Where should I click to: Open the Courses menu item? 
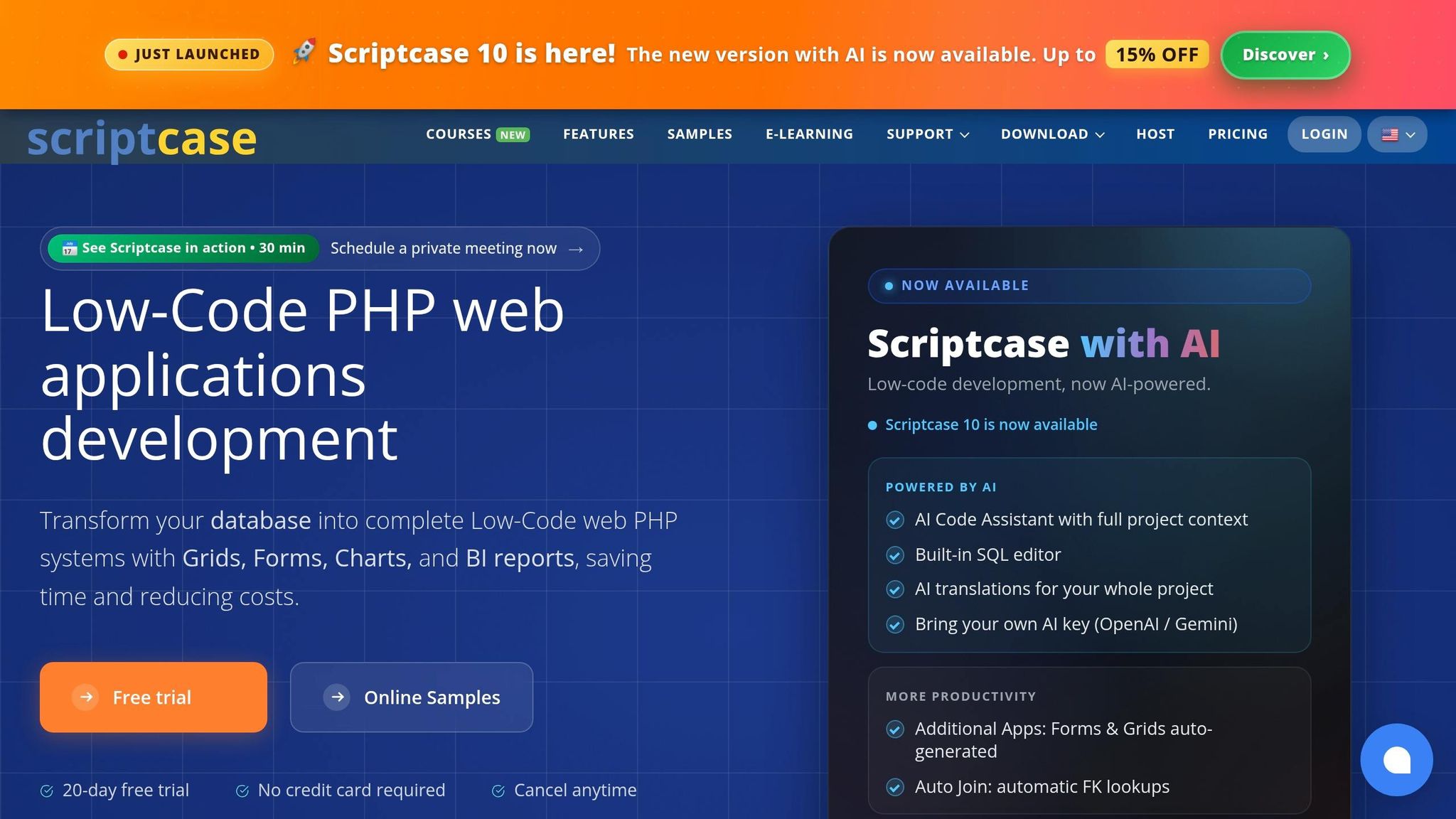point(459,134)
